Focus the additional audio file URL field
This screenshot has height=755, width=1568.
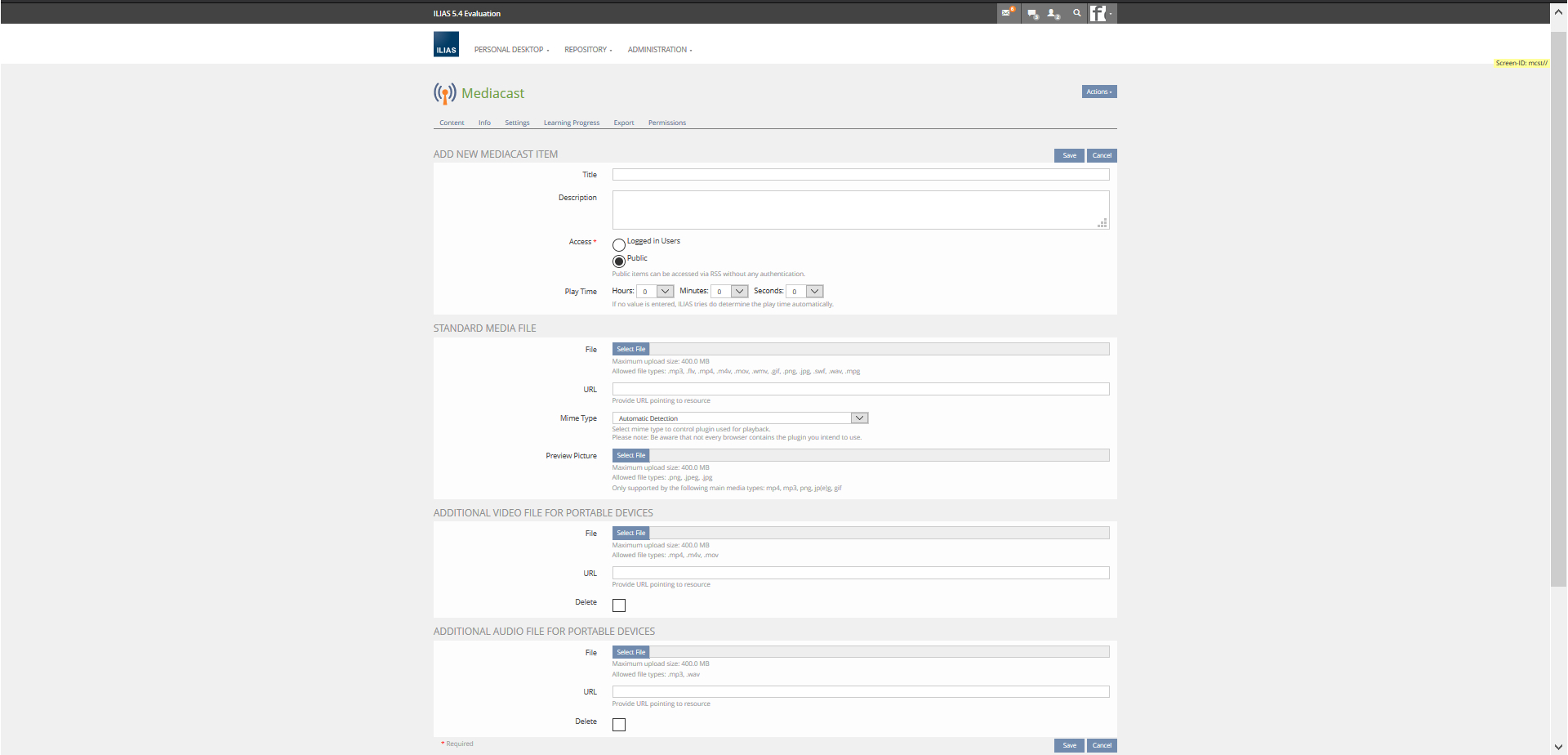861,692
